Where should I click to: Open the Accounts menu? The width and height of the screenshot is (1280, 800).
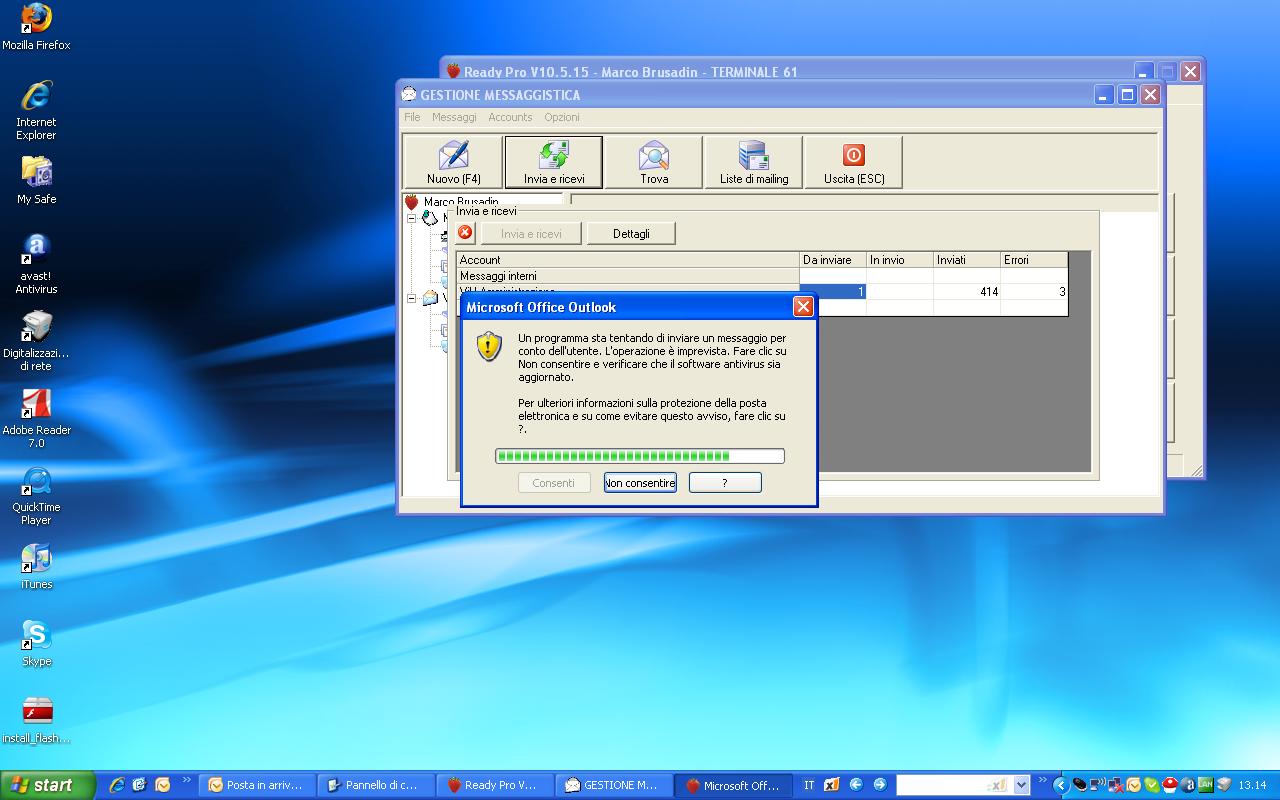click(510, 117)
